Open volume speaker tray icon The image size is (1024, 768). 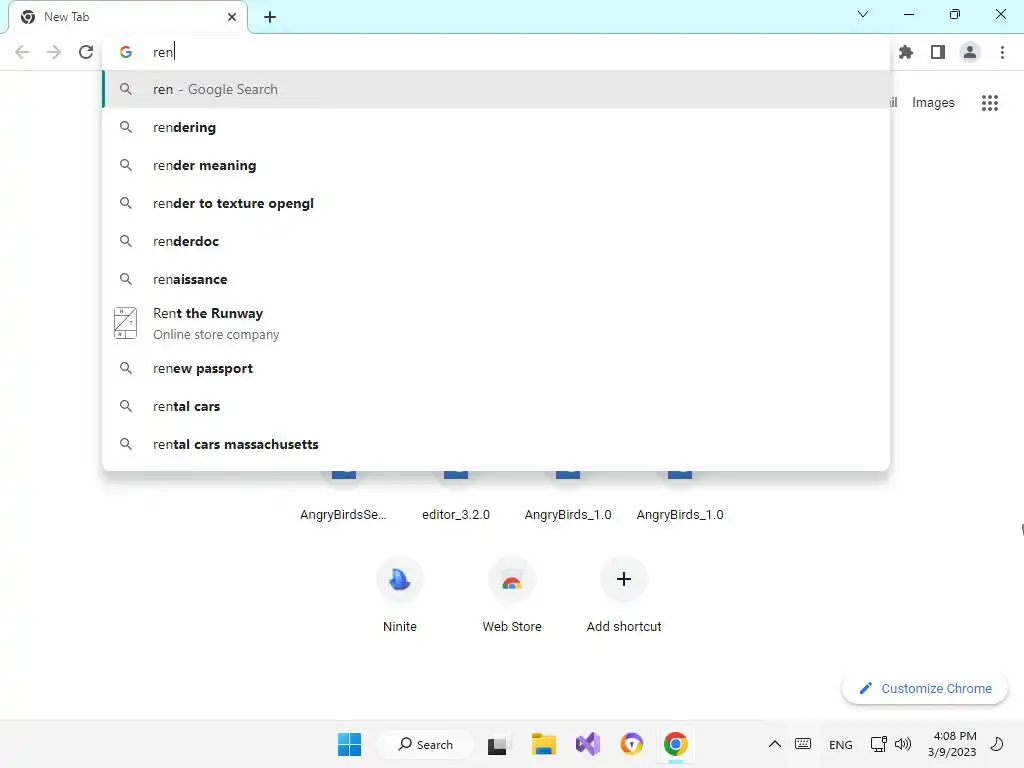point(903,744)
